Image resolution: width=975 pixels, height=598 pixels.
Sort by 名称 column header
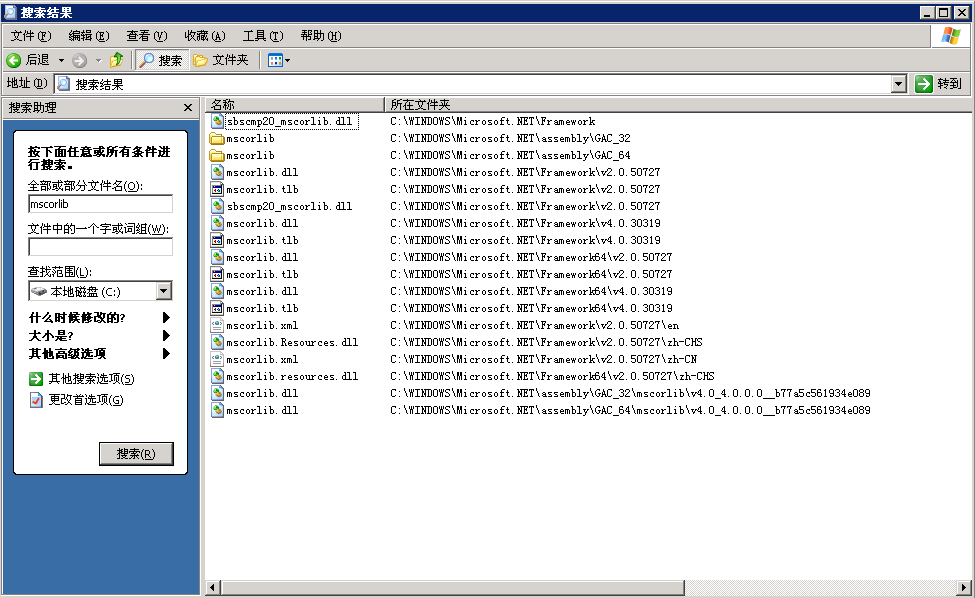click(x=294, y=104)
